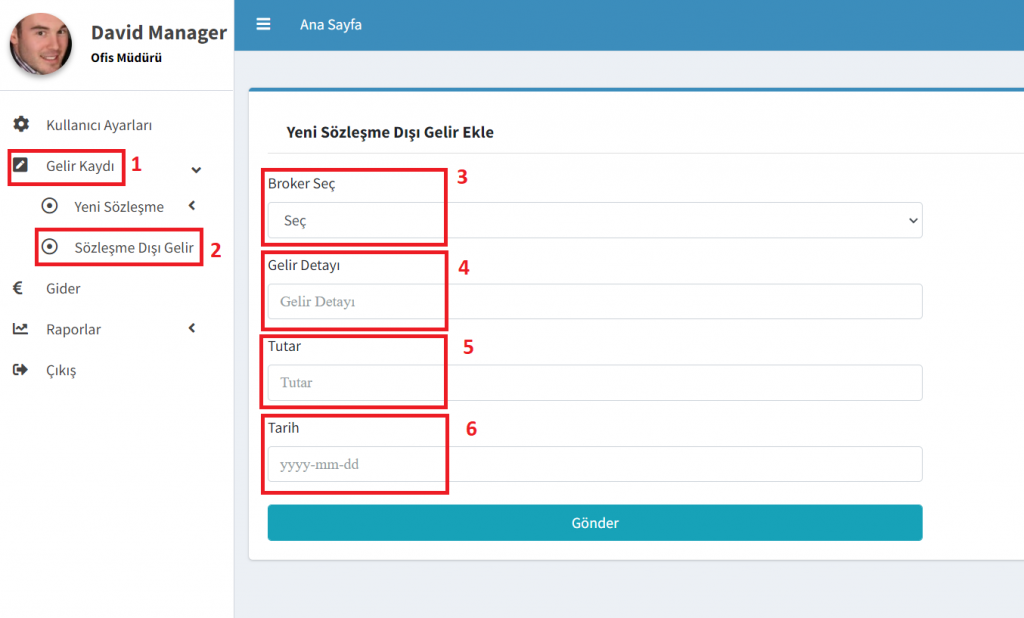Expand the Yeni Sözleşme submenu arrow
The width and height of the screenshot is (1024, 618).
[191, 206]
